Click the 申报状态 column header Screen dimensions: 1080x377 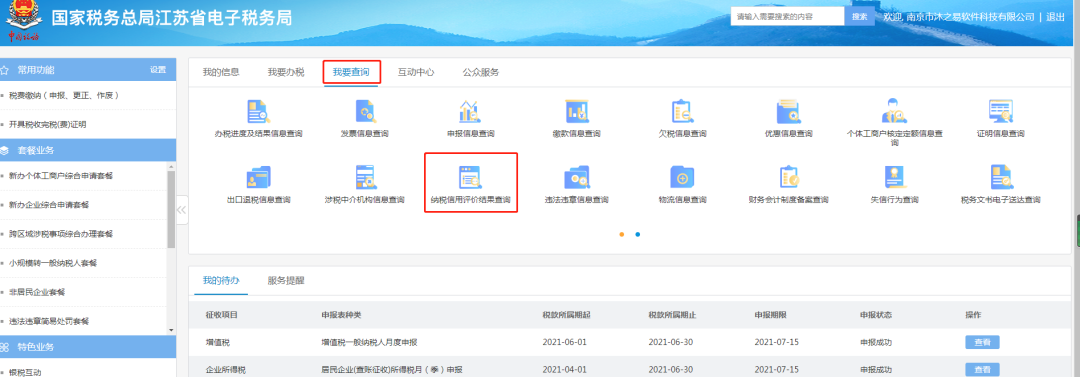pyautogui.click(x=875, y=315)
